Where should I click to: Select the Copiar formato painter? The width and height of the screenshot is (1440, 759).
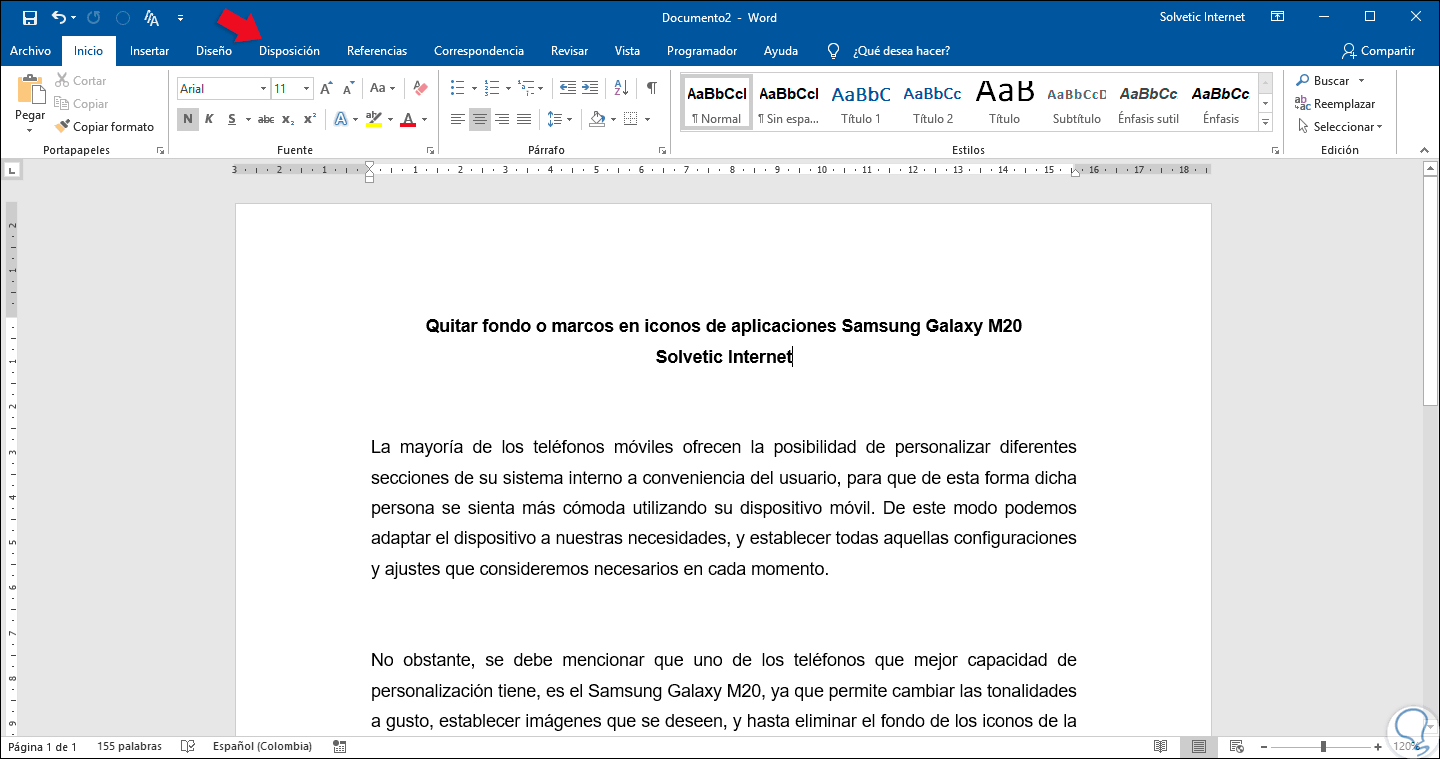pos(105,127)
